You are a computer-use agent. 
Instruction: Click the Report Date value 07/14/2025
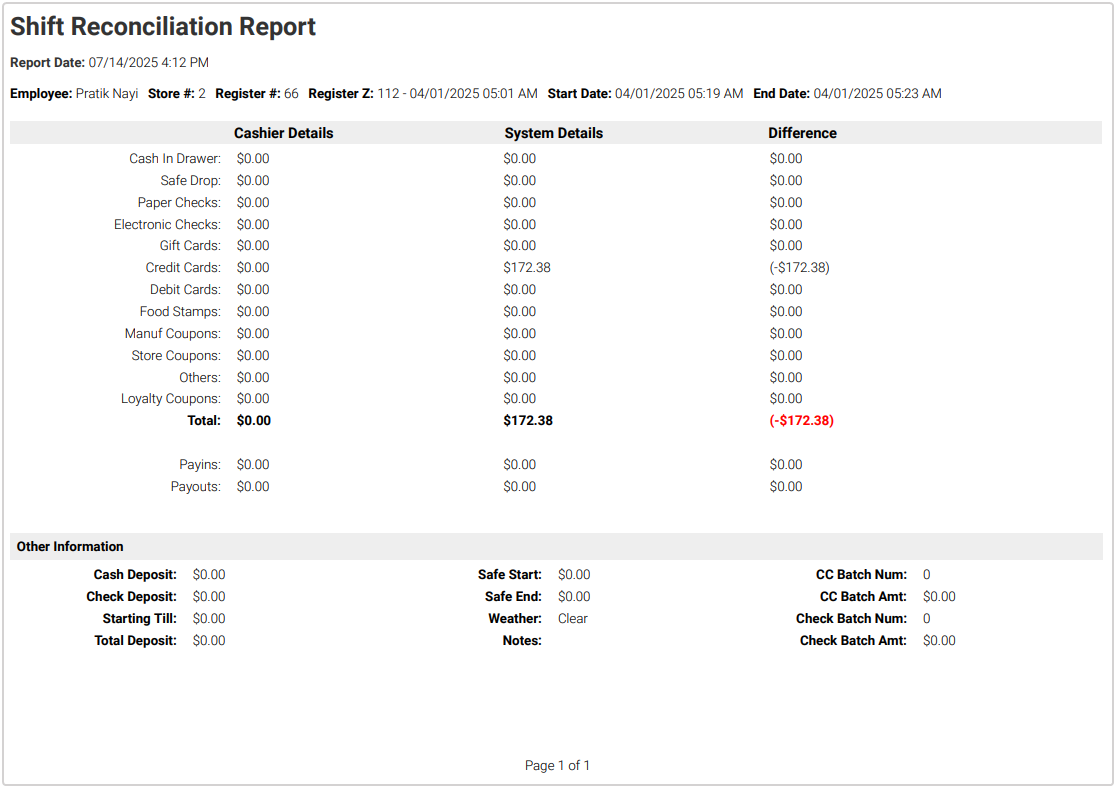(148, 62)
